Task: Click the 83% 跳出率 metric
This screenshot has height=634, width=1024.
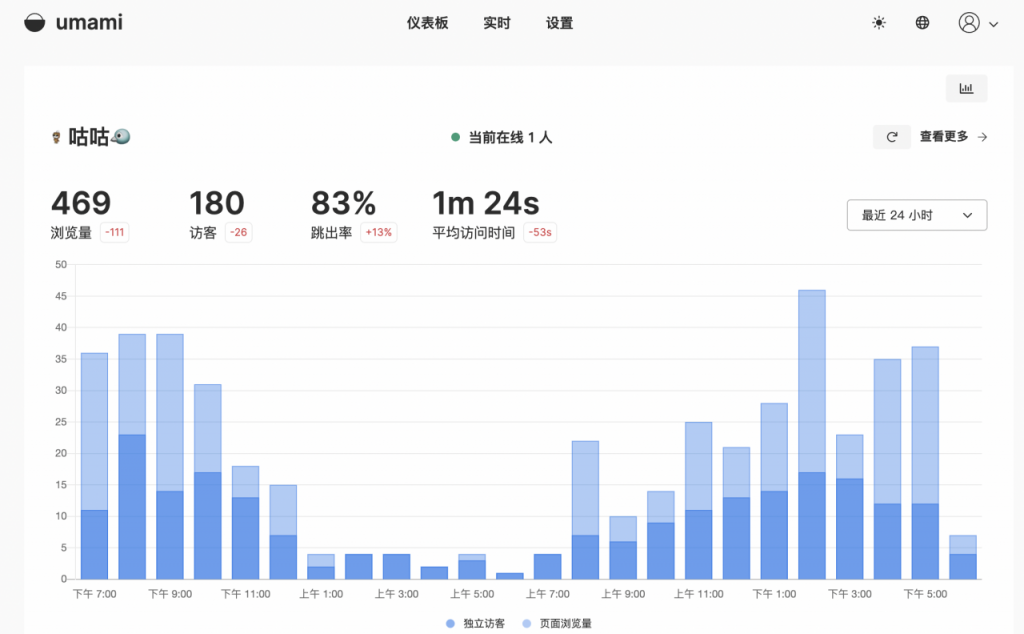Action: coord(343,203)
